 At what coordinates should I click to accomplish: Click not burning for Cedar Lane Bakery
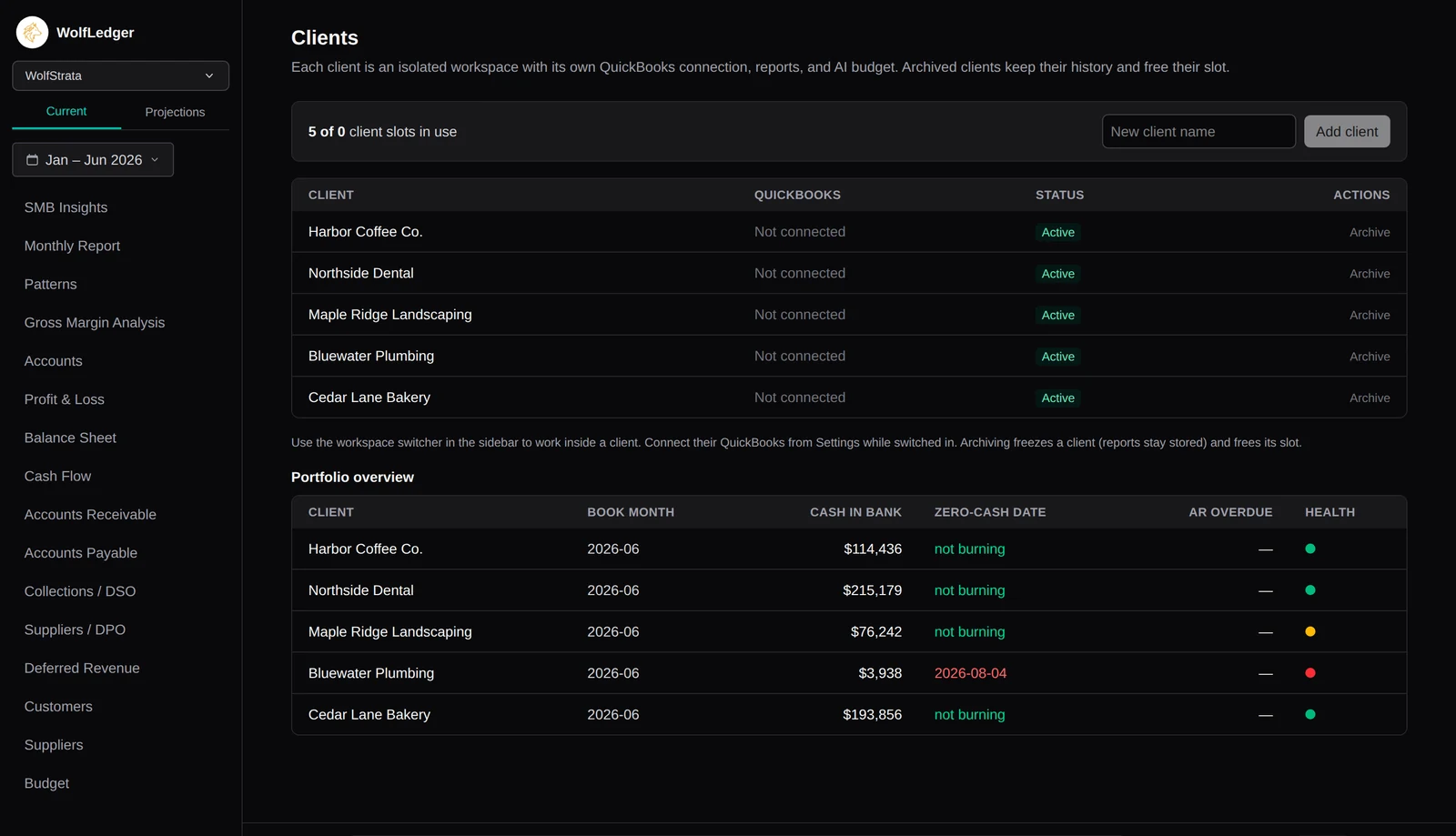click(x=969, y=714)
